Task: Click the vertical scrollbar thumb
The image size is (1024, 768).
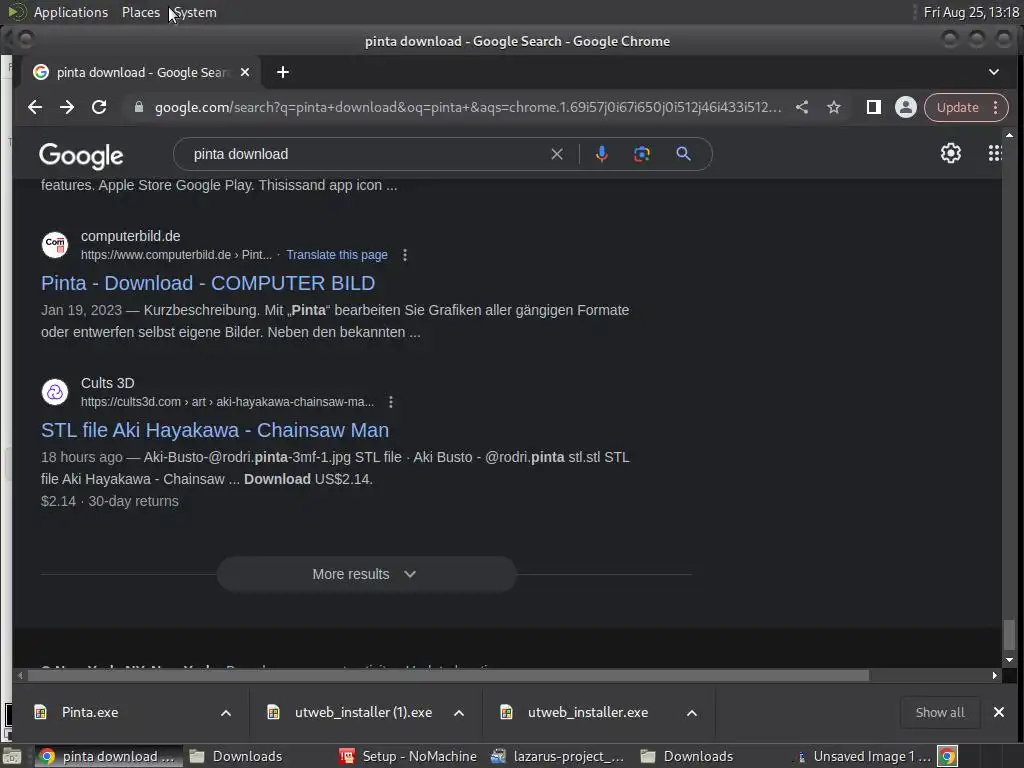Action: coord(1009,635)
